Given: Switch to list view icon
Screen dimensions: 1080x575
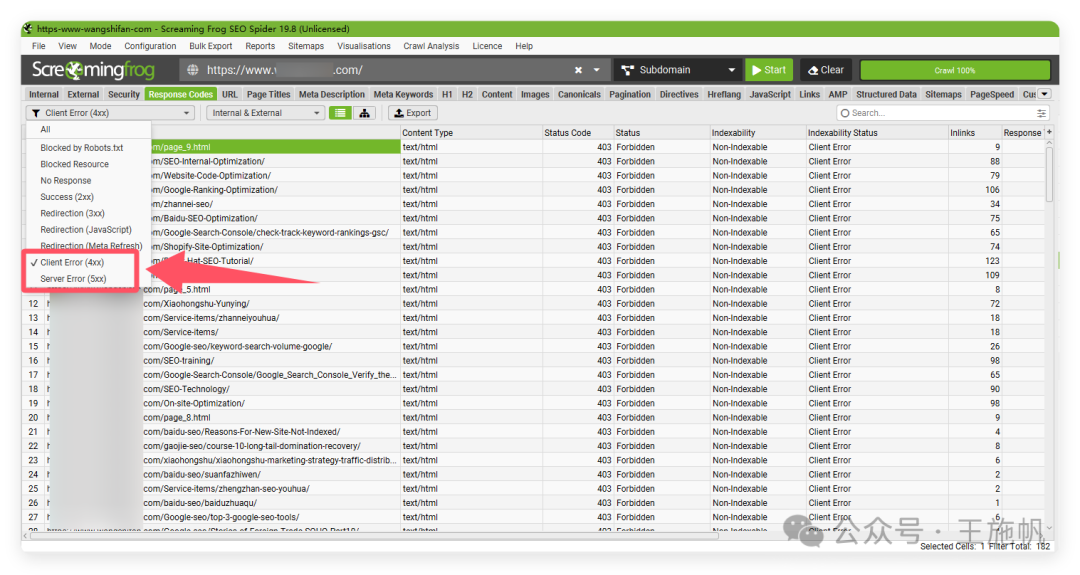Looking at the screenshot, I should click(x=340, y=113).
